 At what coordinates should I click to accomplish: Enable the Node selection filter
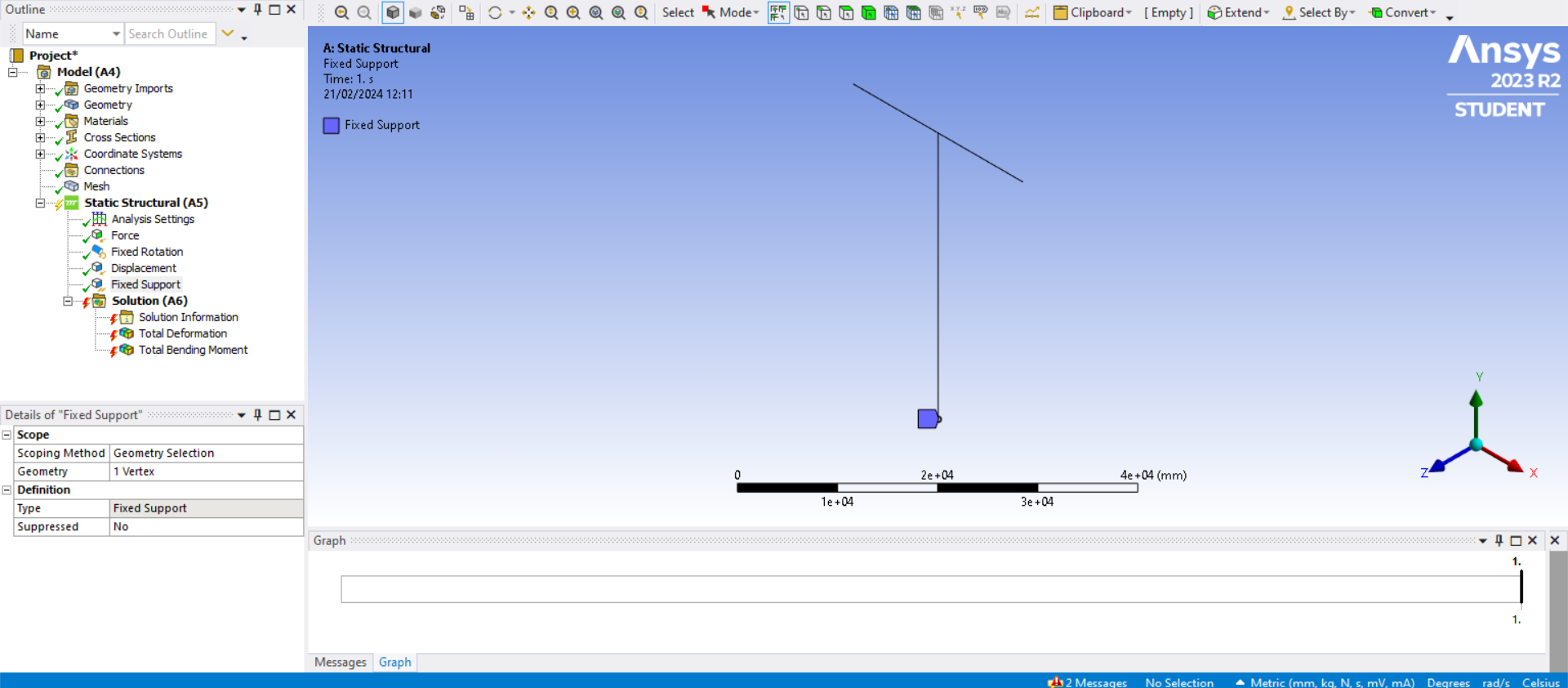pyautogui.click(x=891, y=12)
